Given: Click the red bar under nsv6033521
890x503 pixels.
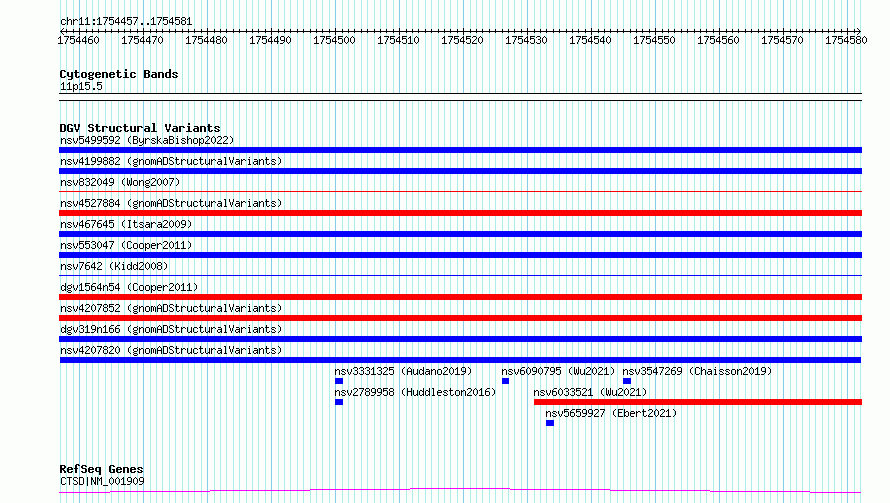Looking at the screenshot, I should pyautogui.click(x=698, y=402).
